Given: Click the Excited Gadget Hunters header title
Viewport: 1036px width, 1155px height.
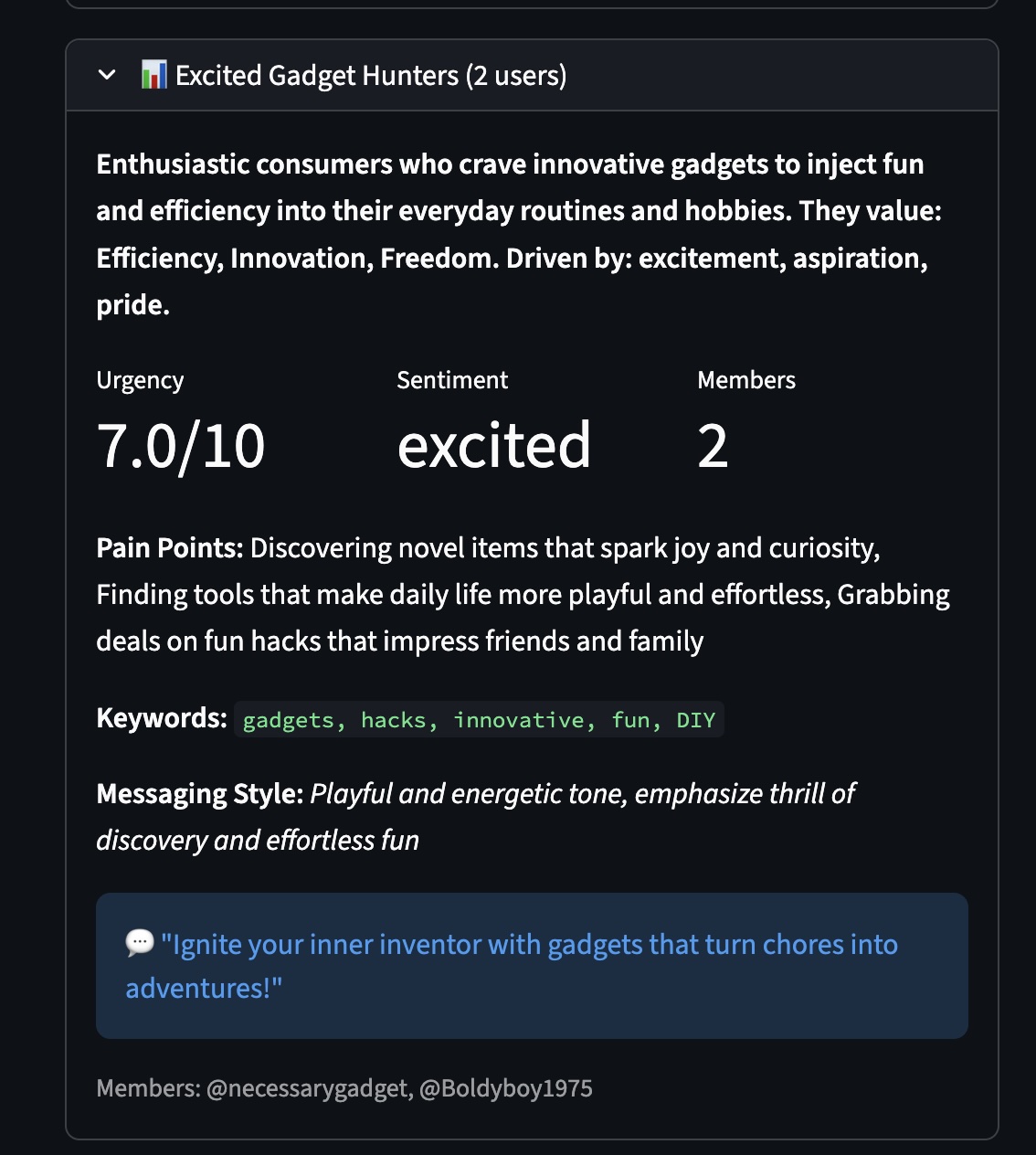Looking at the screenshot, I should 370,75.
